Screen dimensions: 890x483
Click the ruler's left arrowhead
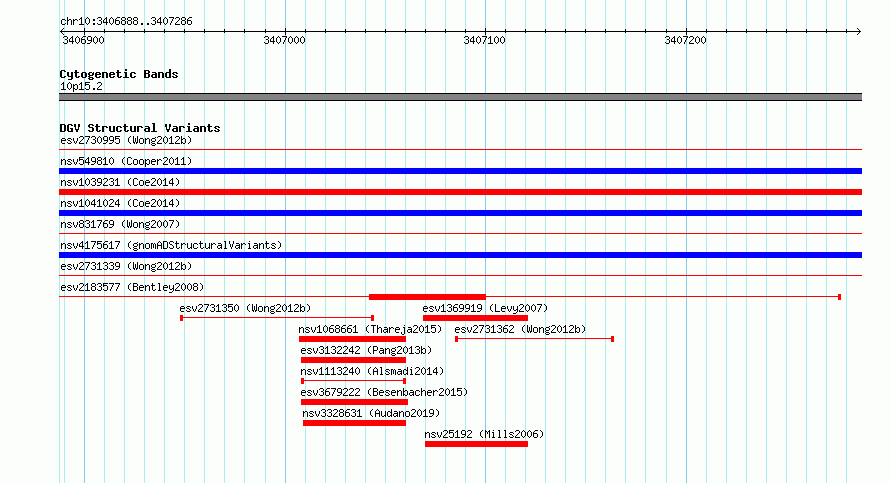pos(62,32)
